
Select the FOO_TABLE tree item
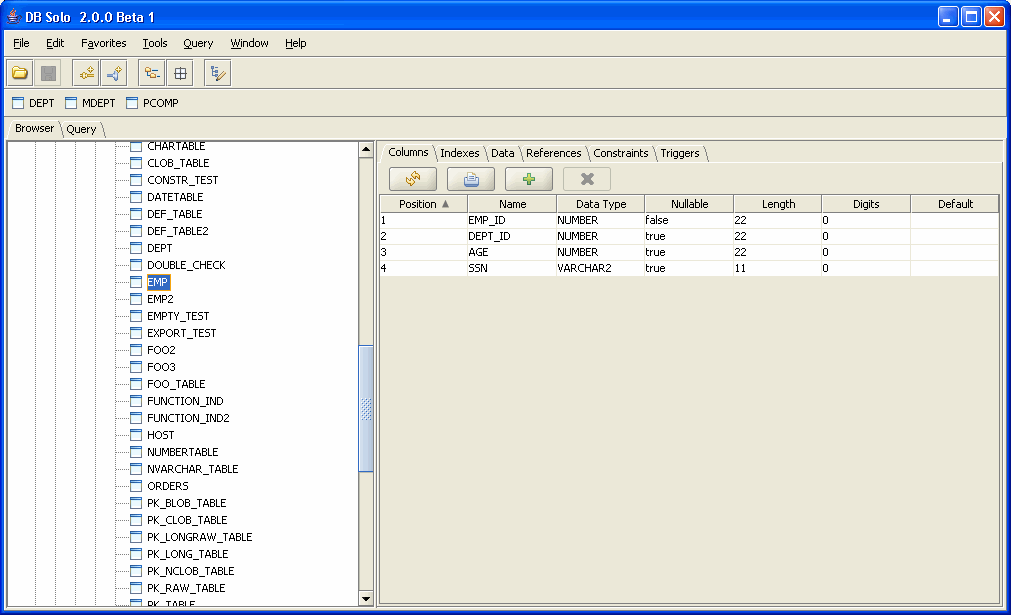176,384
